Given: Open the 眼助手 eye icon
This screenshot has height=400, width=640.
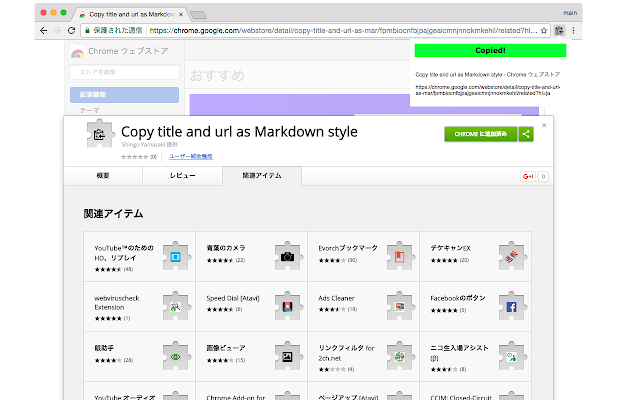Looking at the screenshot, I should [176, 357].
